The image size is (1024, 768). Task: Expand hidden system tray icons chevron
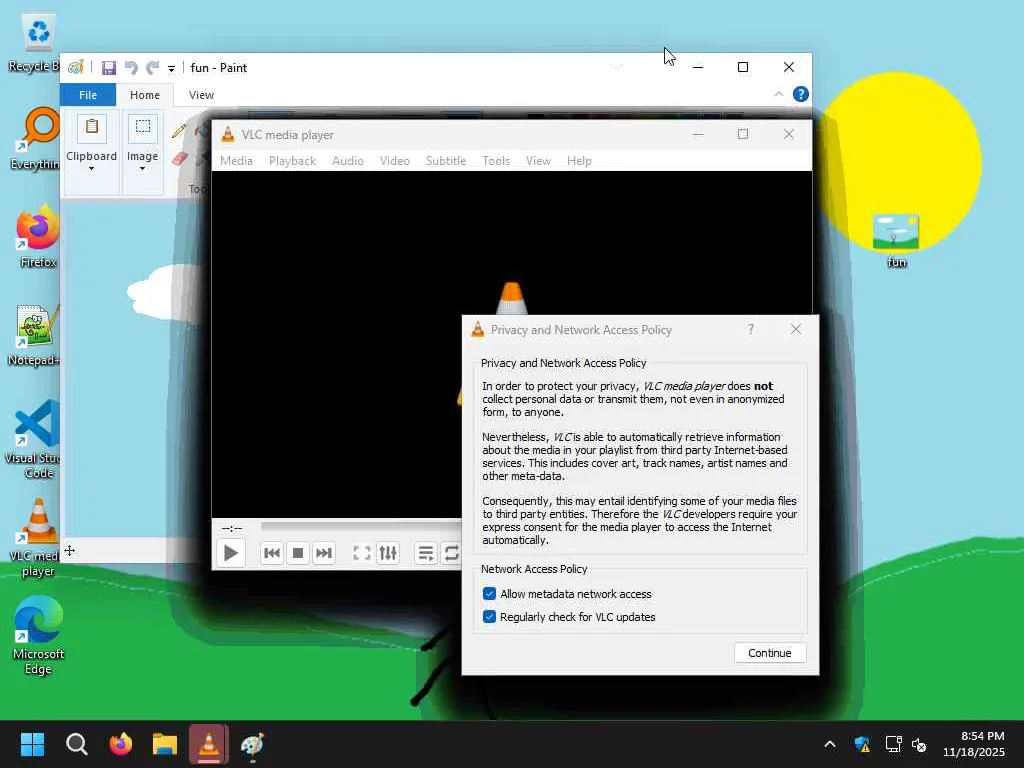click(829, 744)
